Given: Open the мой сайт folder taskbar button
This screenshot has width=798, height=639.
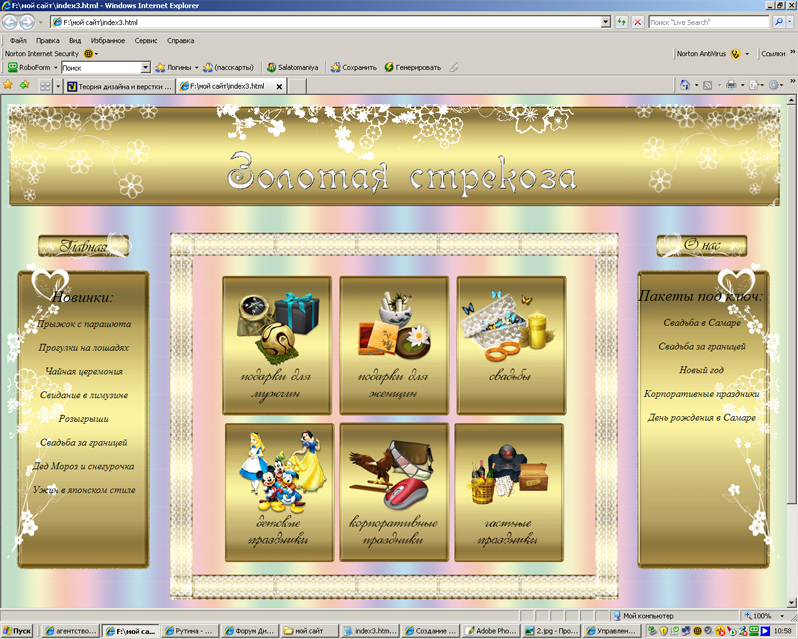Looking at the screenshot, I should pyautogui.click(x=309, y=631).
